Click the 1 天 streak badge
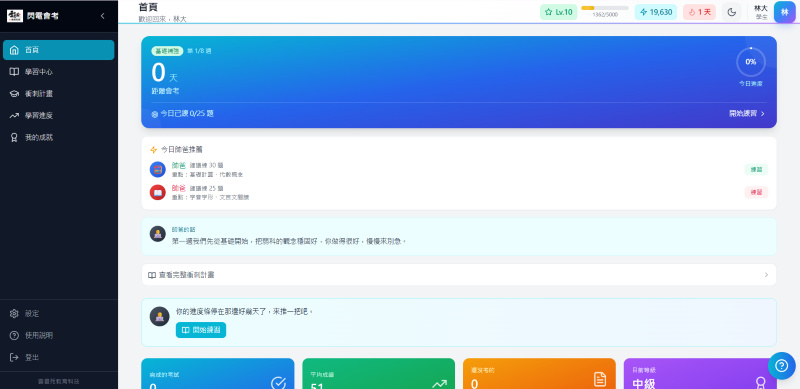 [699, 12]
